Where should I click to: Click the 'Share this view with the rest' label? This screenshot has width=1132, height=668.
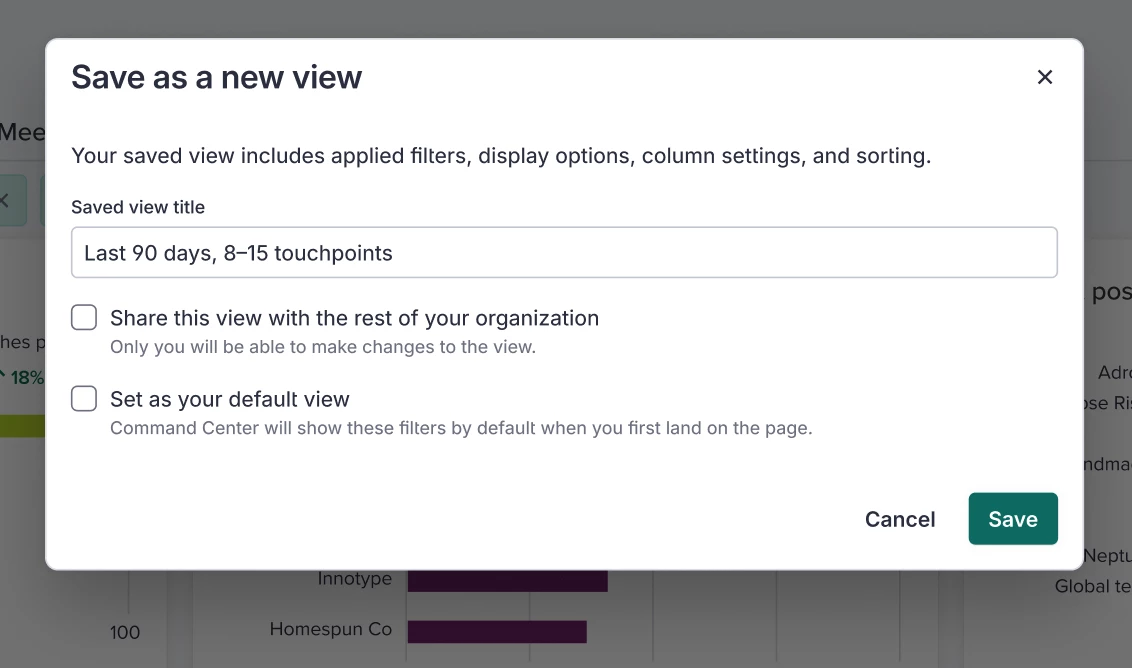[354, 318]
